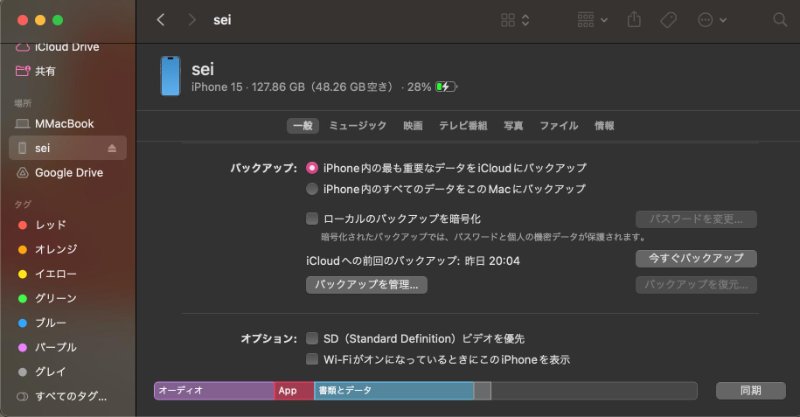Click バックアップを管理 button

point(366,285)
